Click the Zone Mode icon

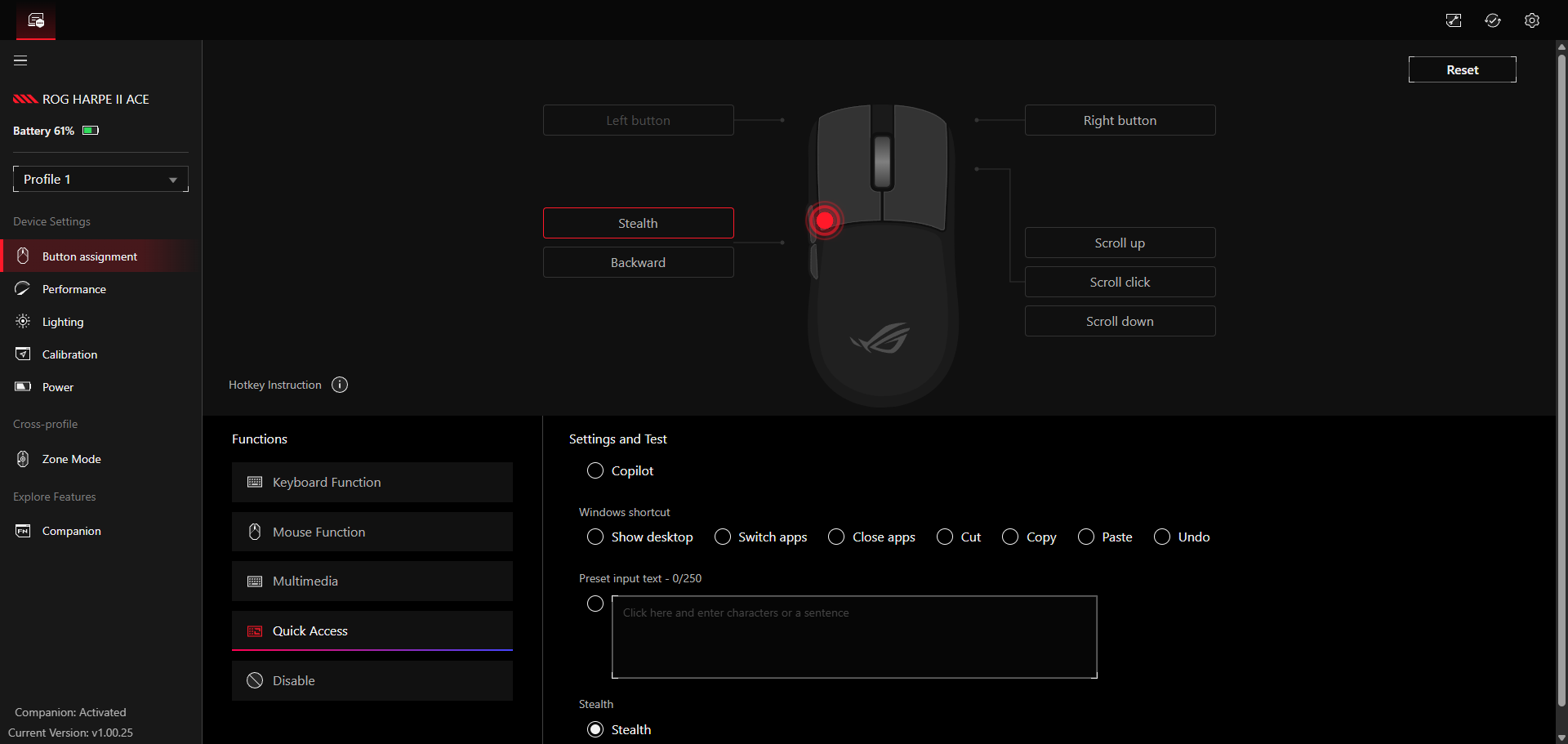23,459
